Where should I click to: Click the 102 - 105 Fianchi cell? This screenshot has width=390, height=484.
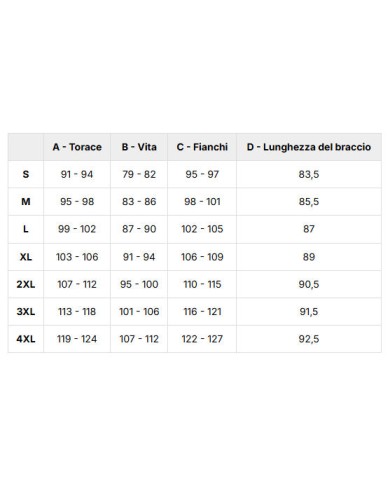click(x=202, y=229)
